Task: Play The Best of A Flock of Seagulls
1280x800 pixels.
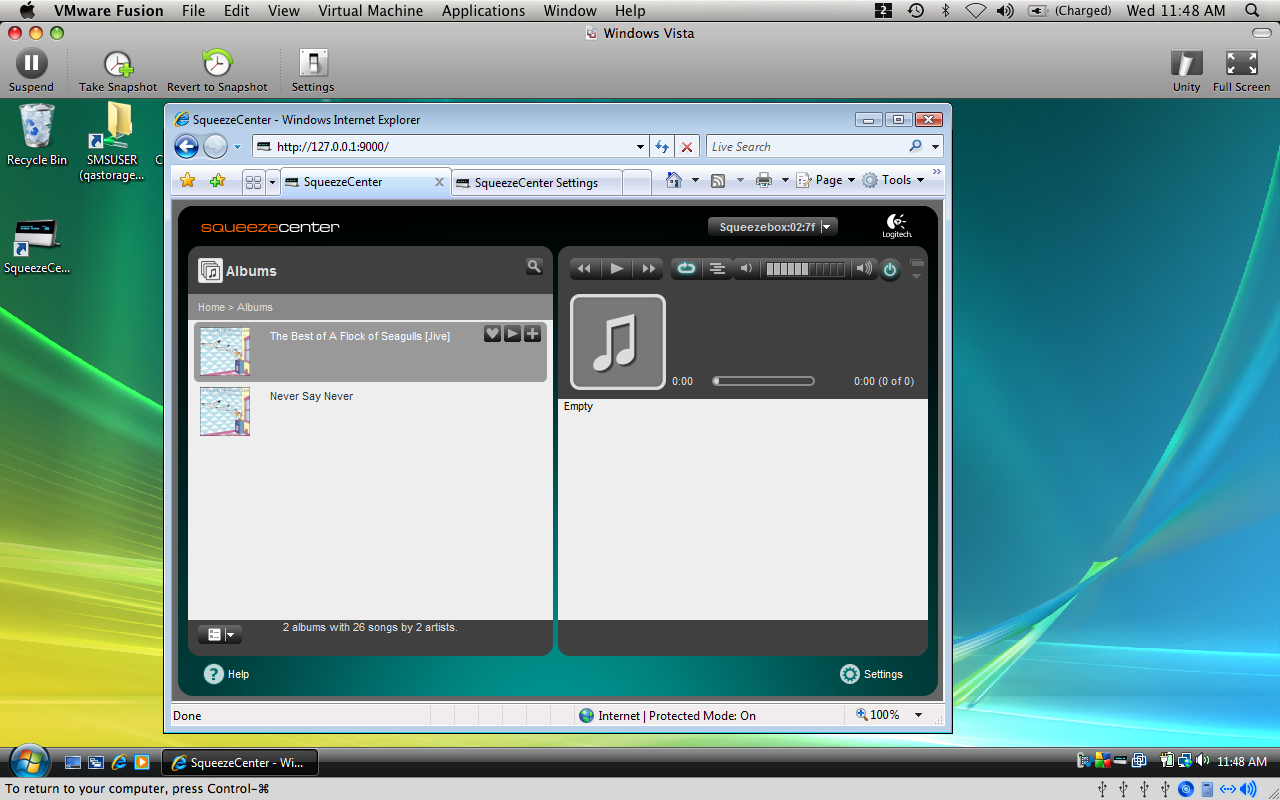Action: 512,334
